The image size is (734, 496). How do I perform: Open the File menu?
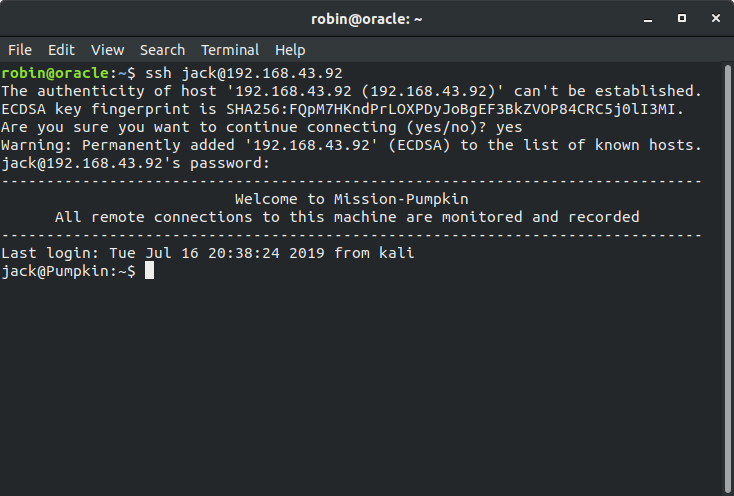pos(20,50)
